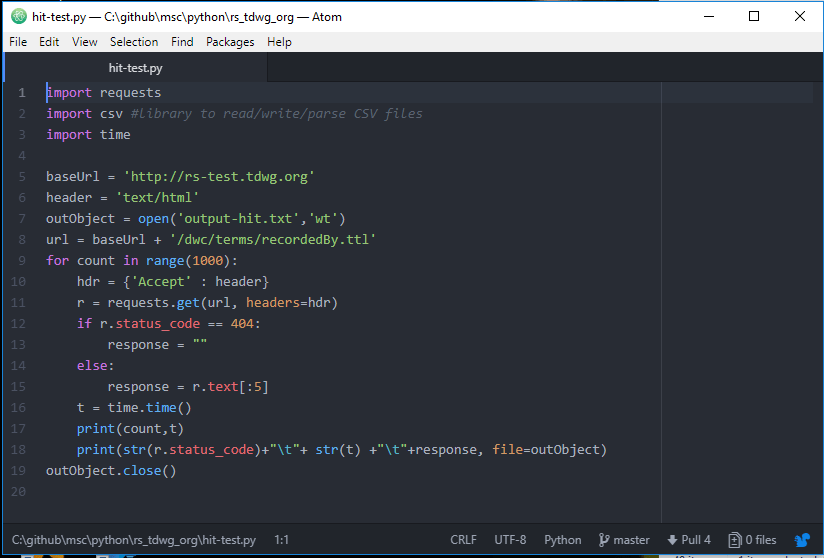Open the Packages menu
The height and width of the screenshot is (558, 824).
coord(230,42)
